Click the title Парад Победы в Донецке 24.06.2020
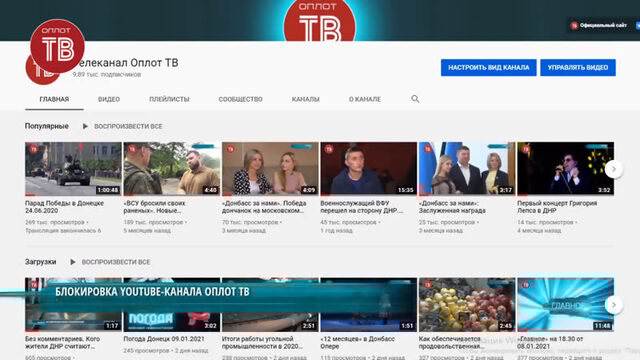The height and width of the screenshot is (360, 640). coord(64,207)
